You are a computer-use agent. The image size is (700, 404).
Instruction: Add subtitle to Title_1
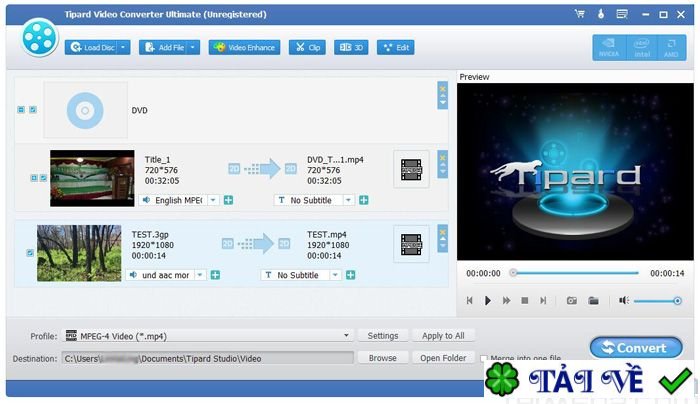pos(363,200)
